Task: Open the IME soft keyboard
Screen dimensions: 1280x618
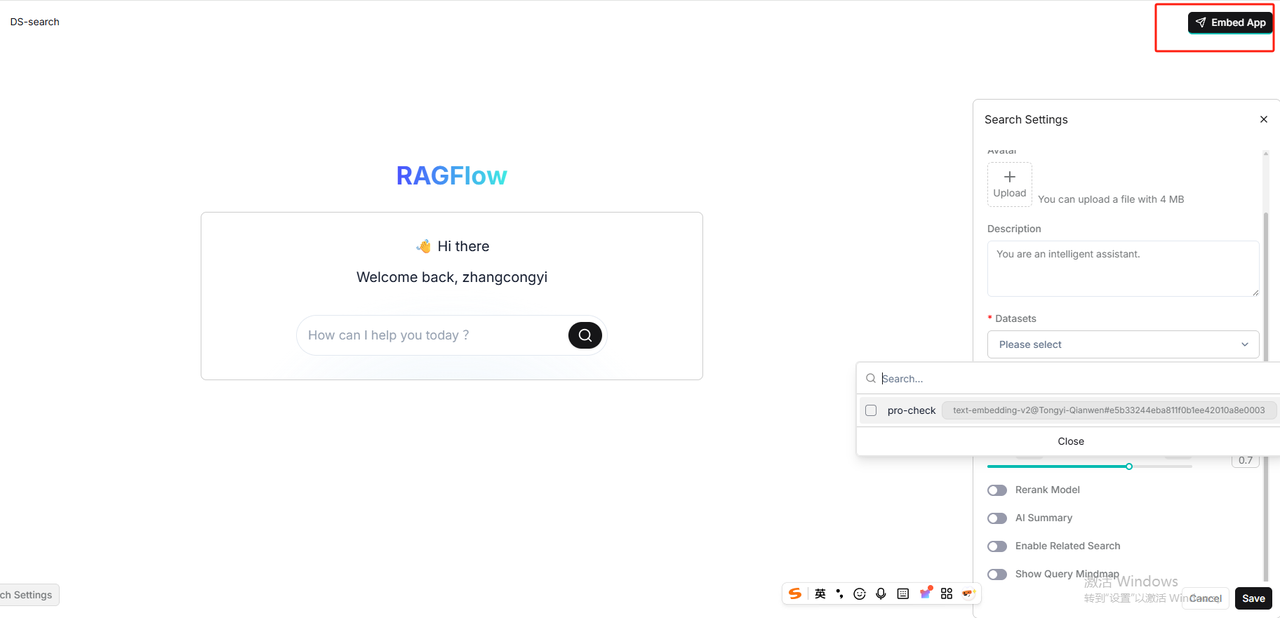Action: 903,594
